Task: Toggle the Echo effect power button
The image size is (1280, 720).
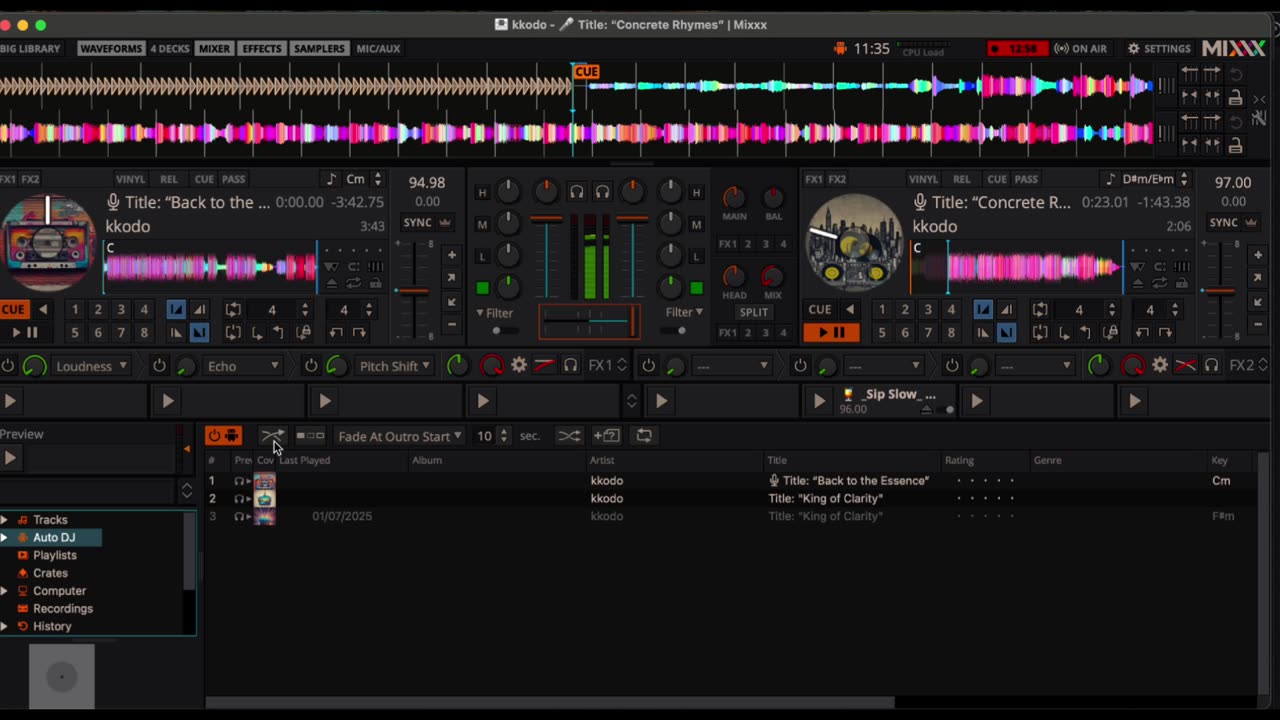Action: [x=159, y=366]
